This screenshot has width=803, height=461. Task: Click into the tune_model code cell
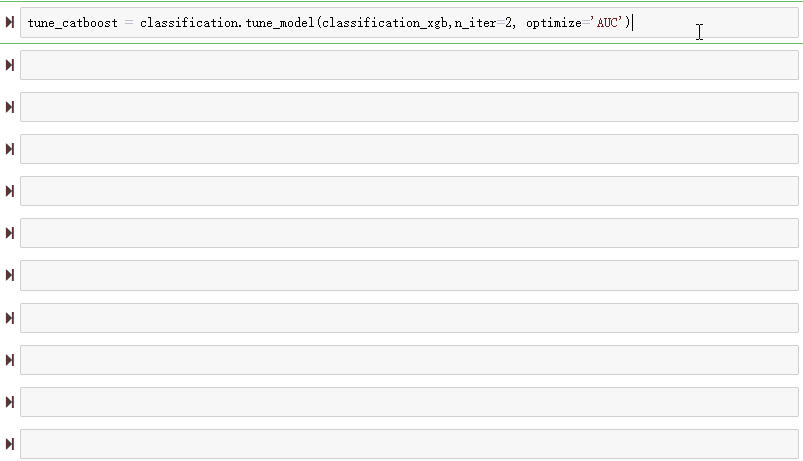(400, 22)
